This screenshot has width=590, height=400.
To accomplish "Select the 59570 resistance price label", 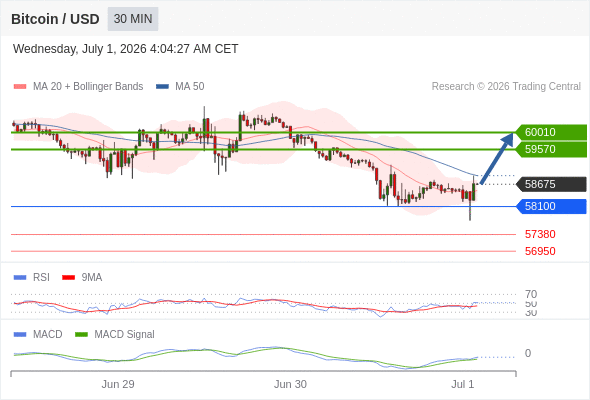I will [x=552, y=149].
